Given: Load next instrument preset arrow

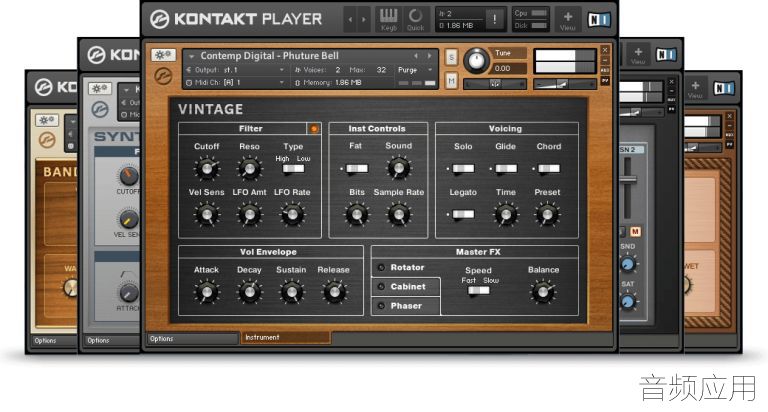Looking at the screenshot, I should click(x=430, y=55).
